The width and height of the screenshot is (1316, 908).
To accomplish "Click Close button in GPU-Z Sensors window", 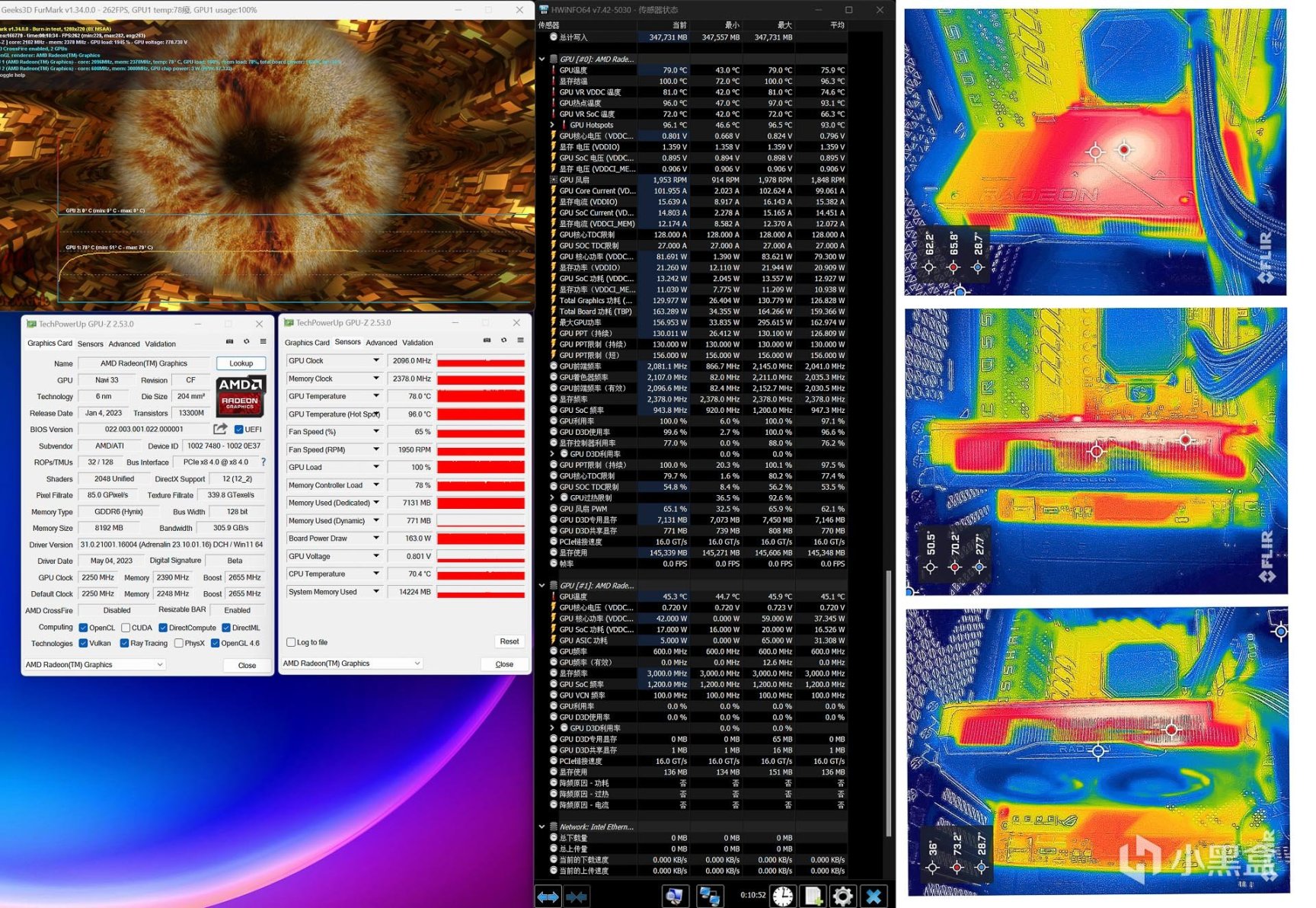I will click(x=504, y=664).
